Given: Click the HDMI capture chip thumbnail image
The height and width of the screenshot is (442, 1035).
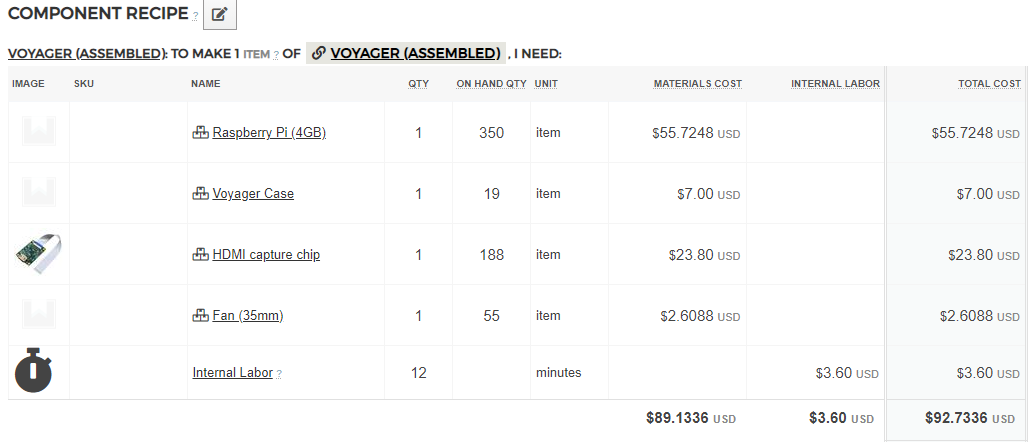Looking at the screenshot, I should tap(38, 254).
